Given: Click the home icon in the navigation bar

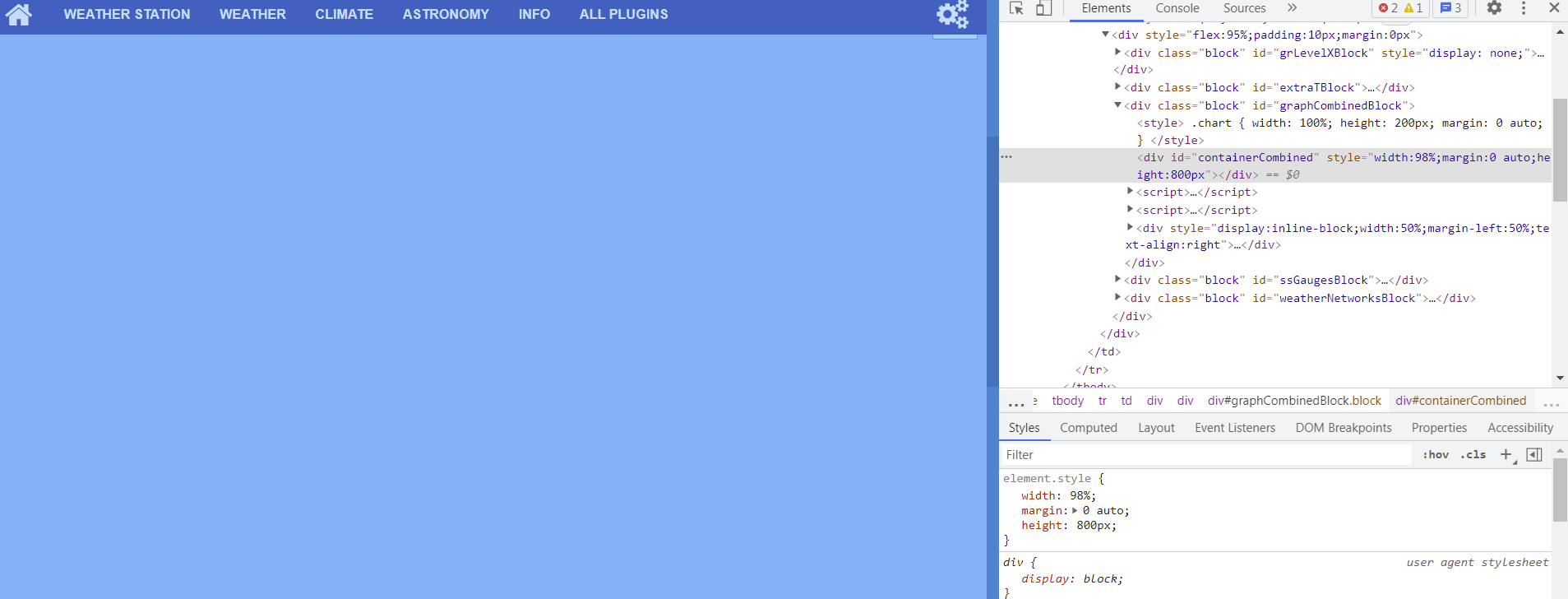Looking at the screenshot, I should (x=18, y=14).
